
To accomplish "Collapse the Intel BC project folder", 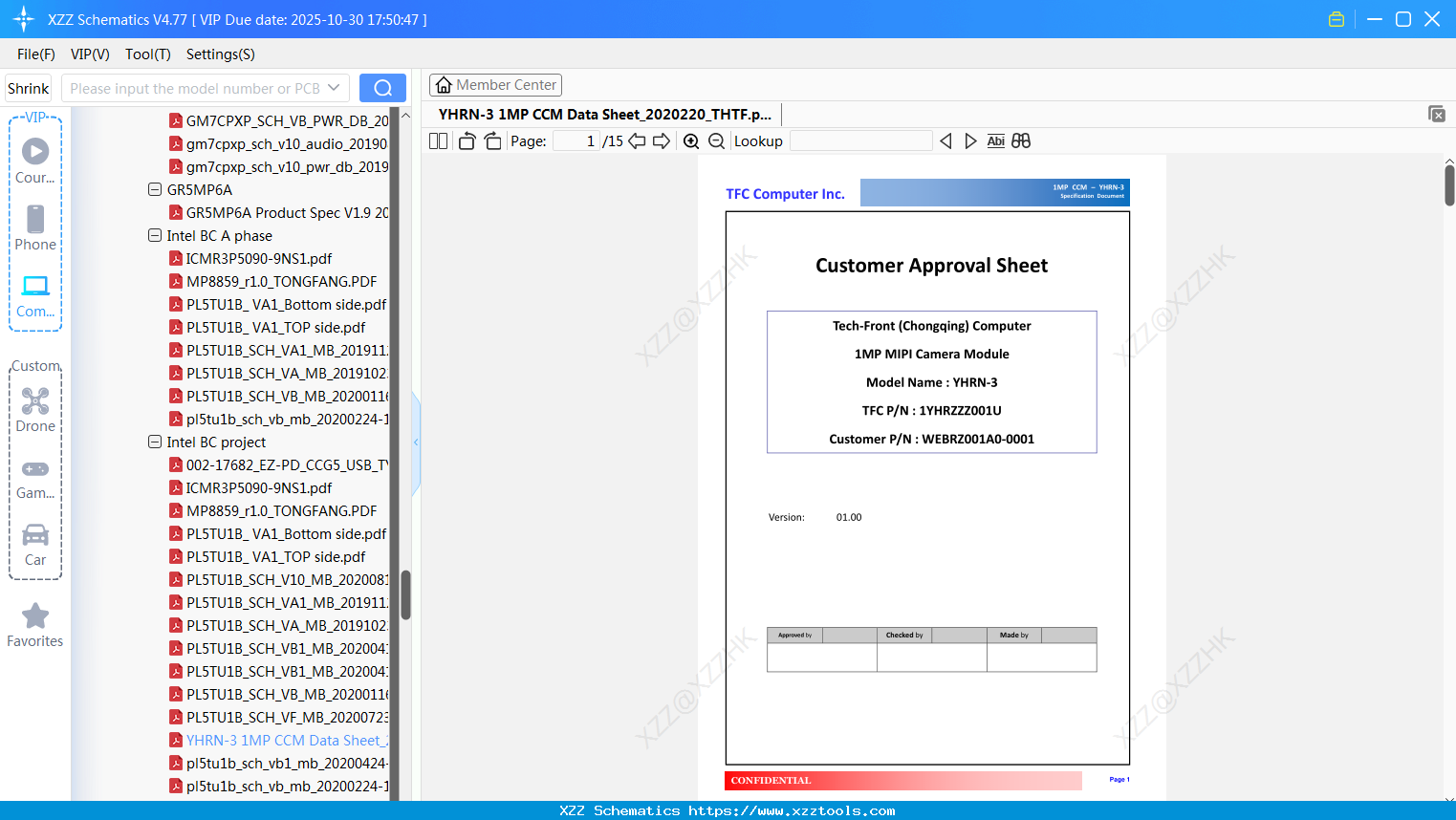I will 155,442.
